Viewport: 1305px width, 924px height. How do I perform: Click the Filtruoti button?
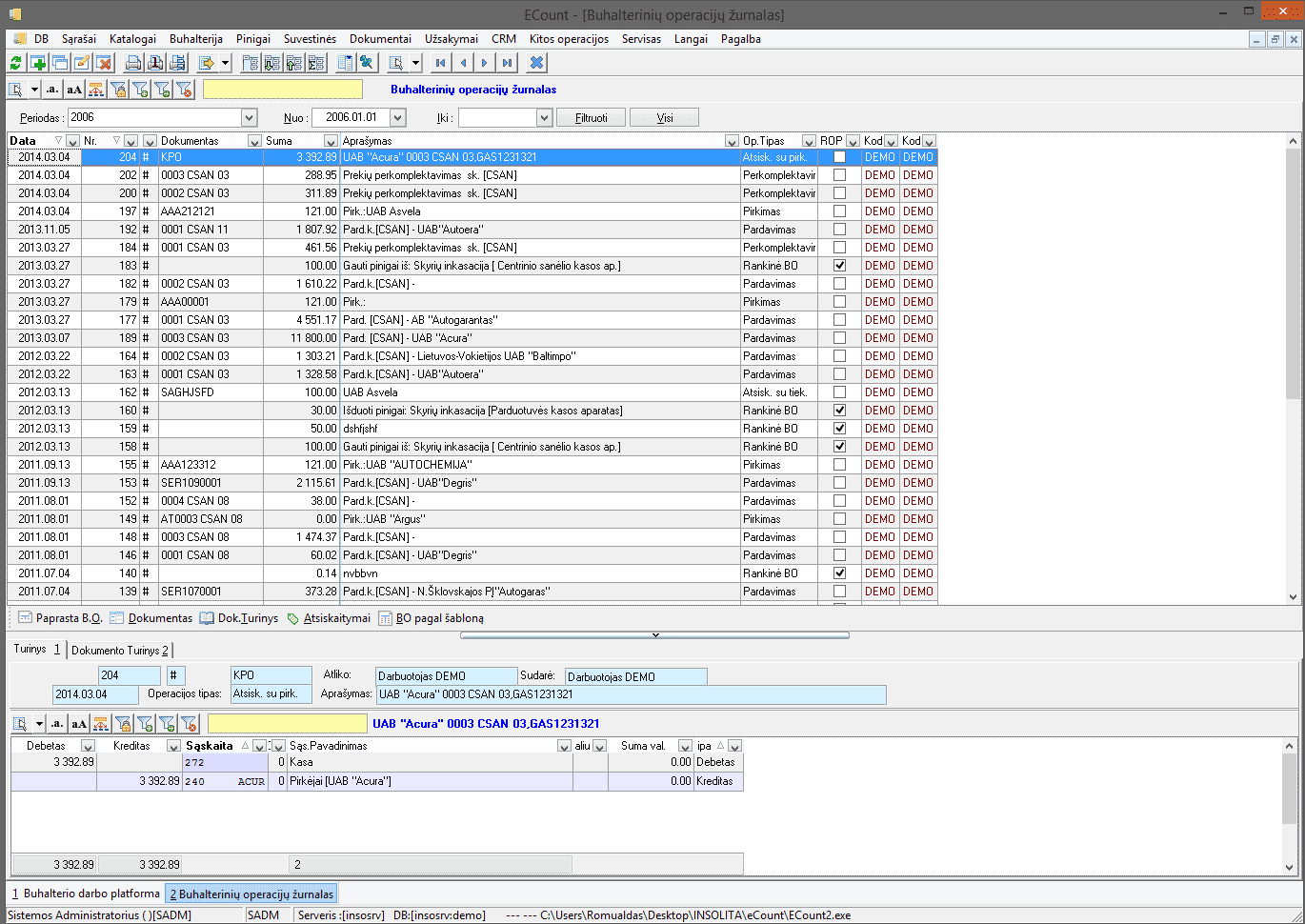point(591,118)
